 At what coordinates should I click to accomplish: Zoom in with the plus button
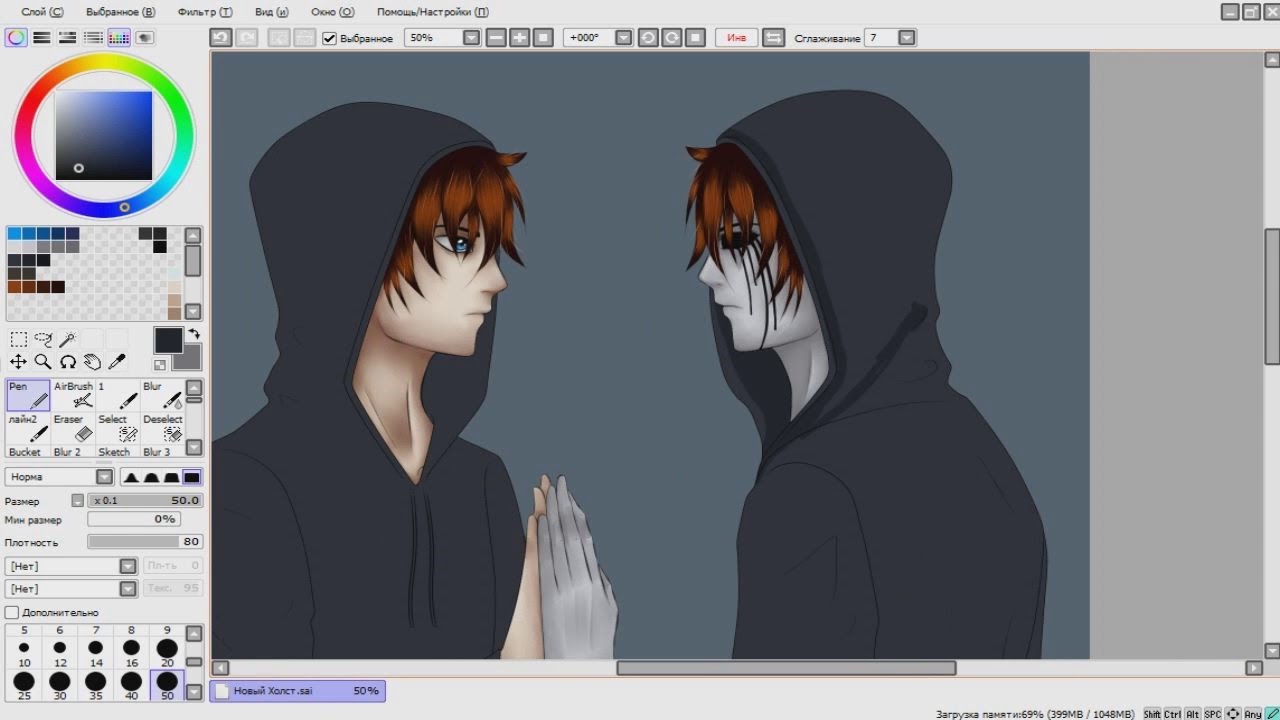[x=520, y=38]
